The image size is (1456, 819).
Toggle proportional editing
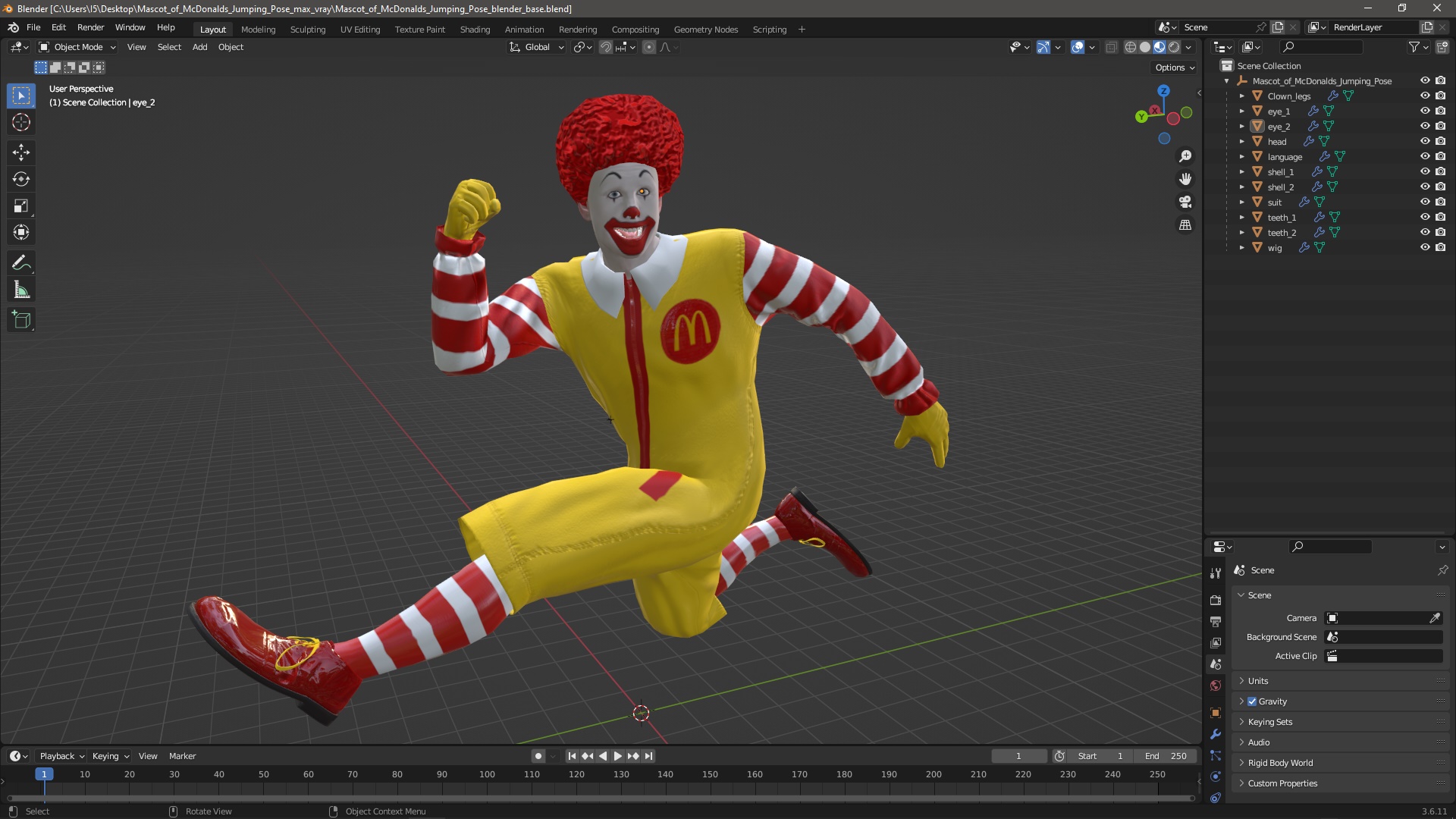tap(649, 47)
